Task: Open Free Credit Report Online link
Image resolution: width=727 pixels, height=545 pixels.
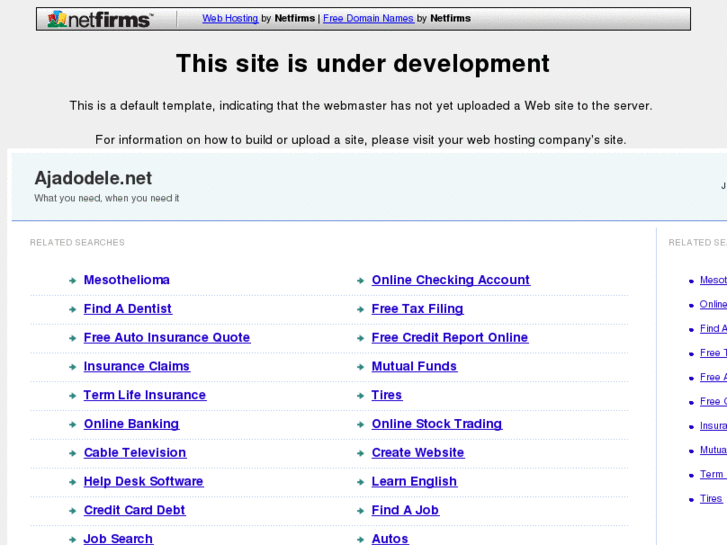Action: (x=450, y=337)
